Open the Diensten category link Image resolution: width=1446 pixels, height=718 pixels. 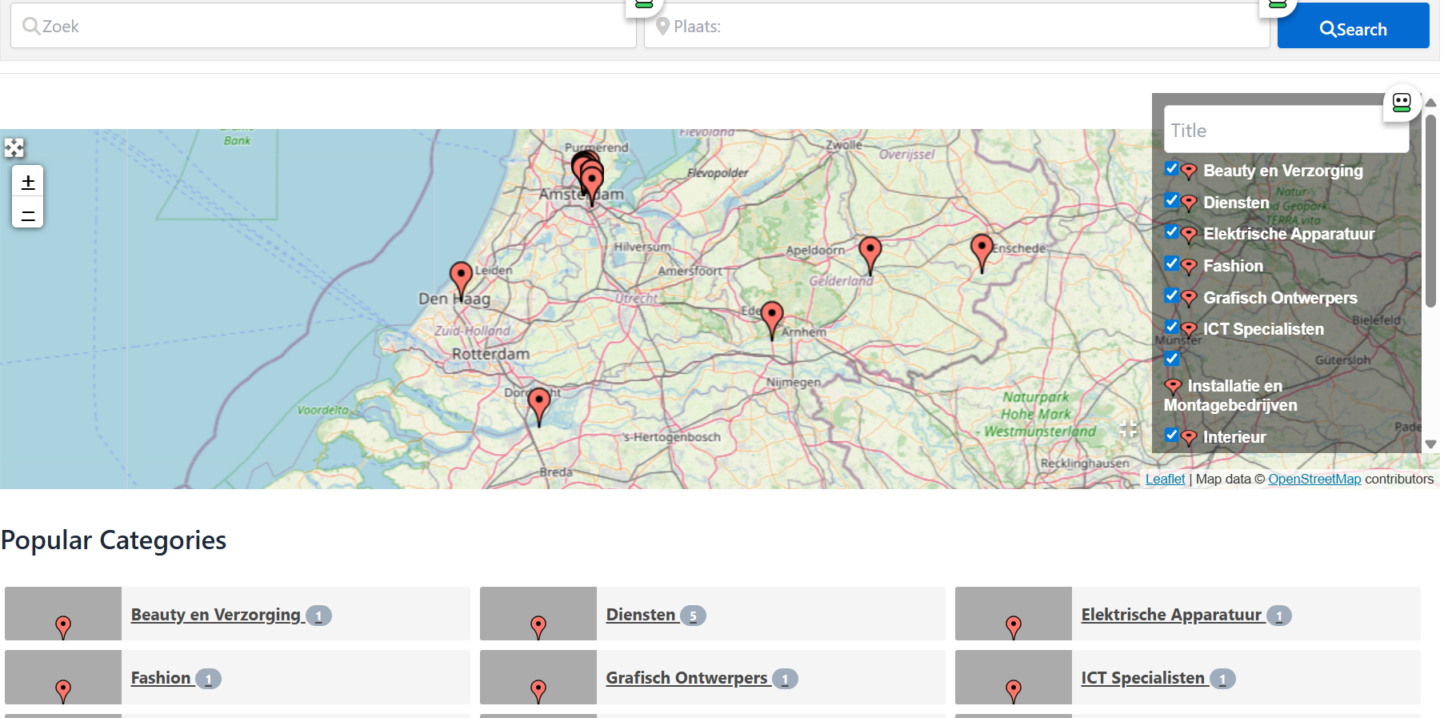[641, 615]
